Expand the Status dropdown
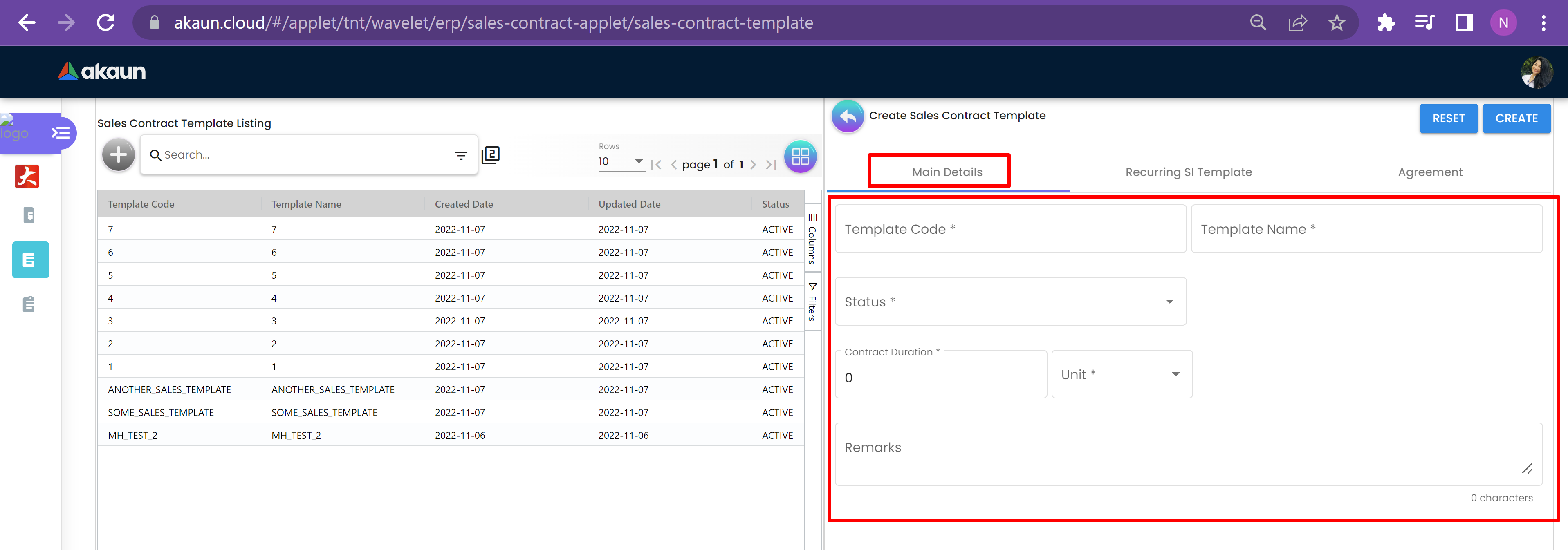The width and height of the screenshot is (1568, 550). tap(1010, 302)
